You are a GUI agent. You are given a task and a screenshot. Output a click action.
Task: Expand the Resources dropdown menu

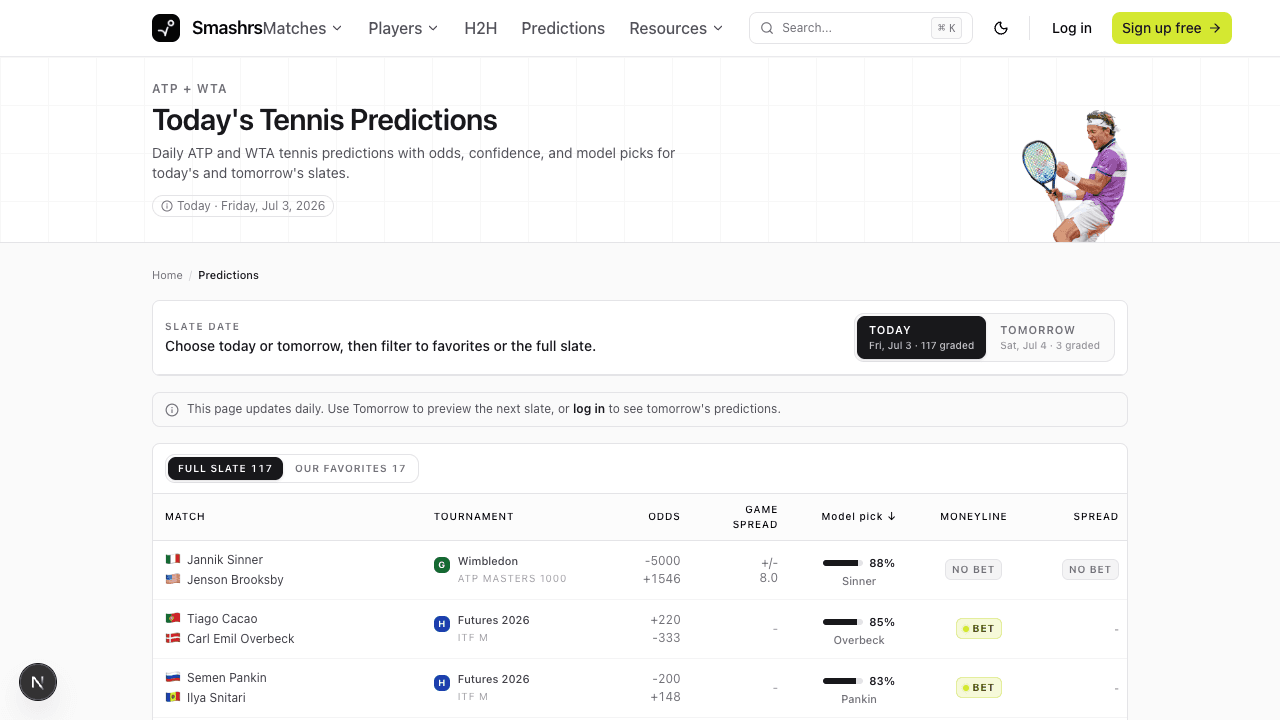click(677, 28)
